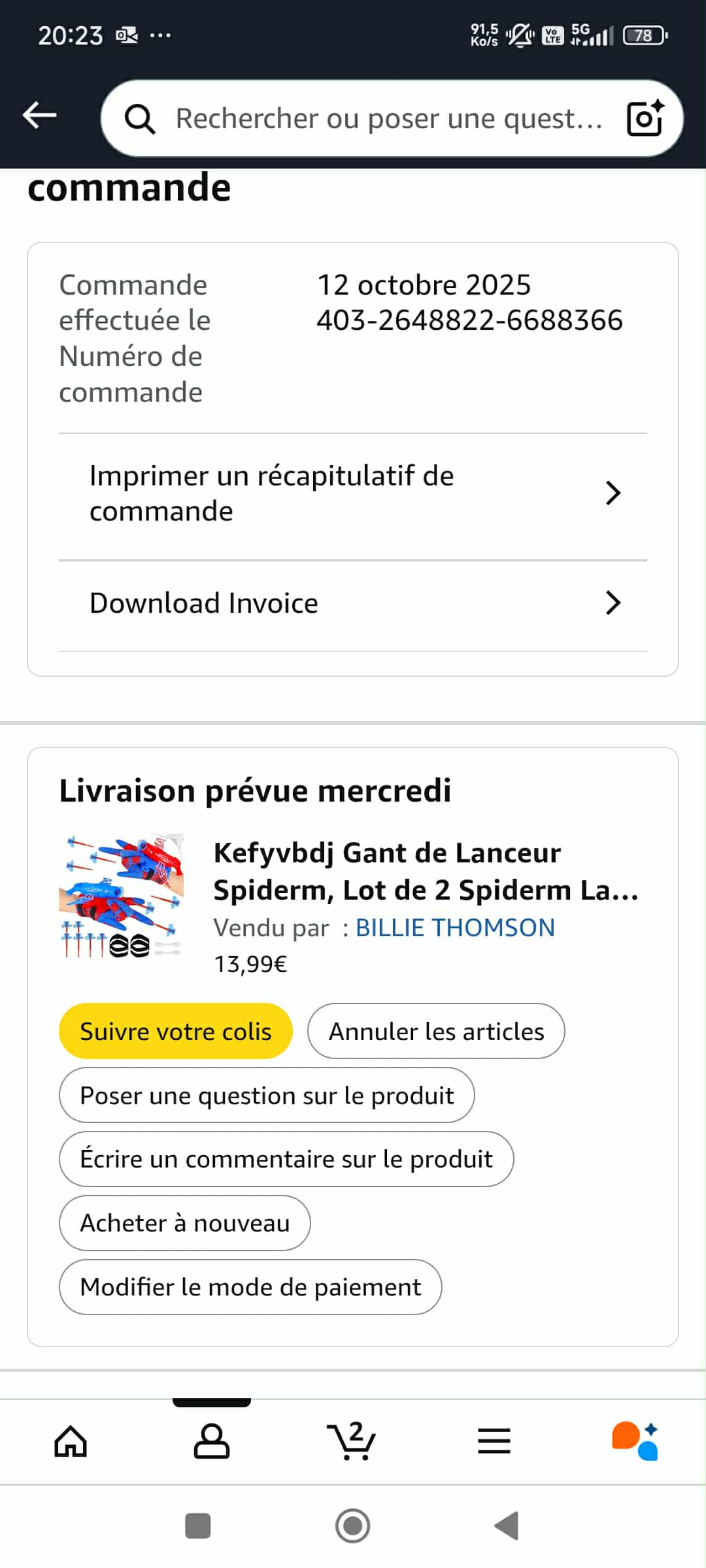Focus the Rechercher search field
The image size is (706, 1568).
point(389,119)
